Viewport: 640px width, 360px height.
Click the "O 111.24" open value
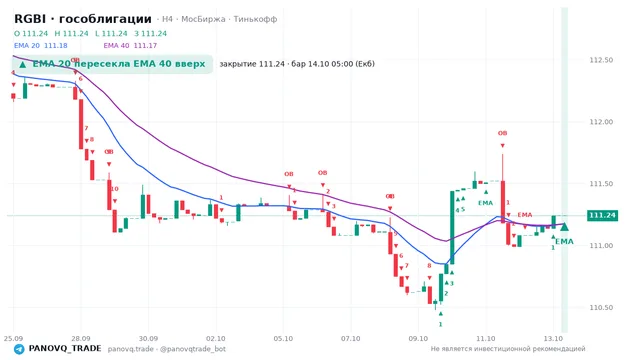click(31, 33)
